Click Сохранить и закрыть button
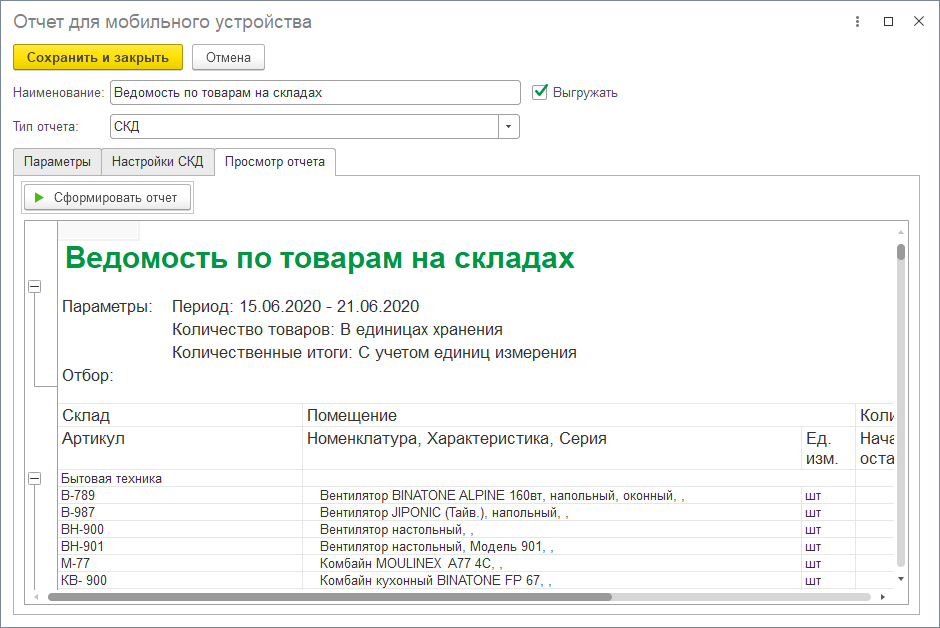 [98, 58]
